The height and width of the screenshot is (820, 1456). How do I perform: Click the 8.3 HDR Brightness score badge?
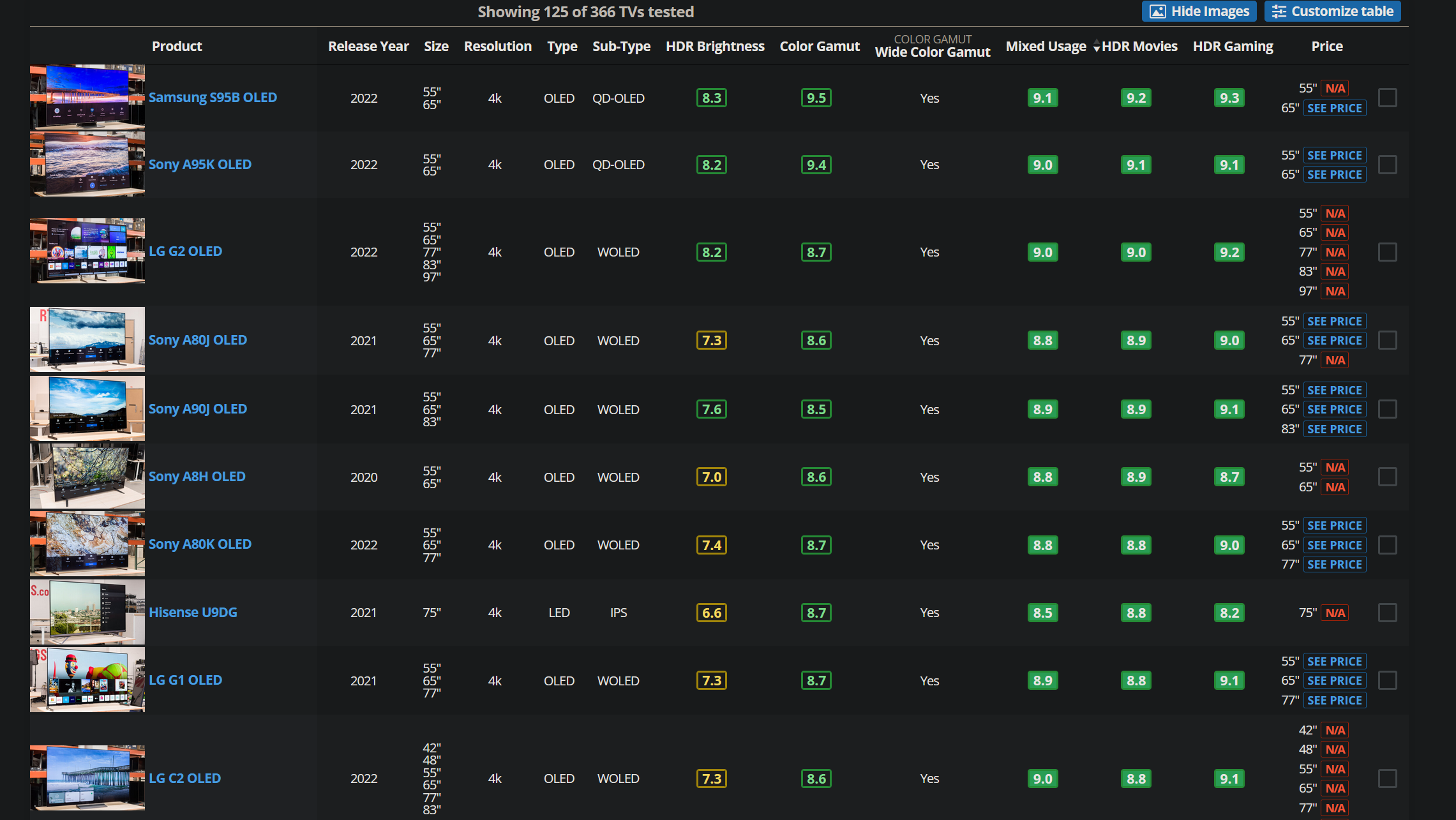pos(711,98)
